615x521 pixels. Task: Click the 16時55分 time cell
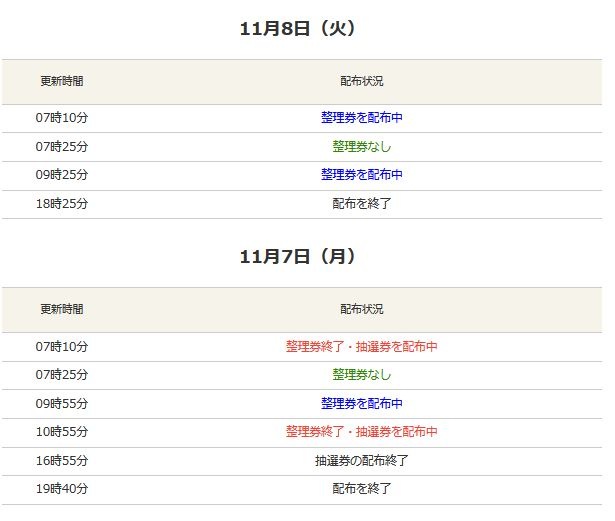tap(62, 461)
